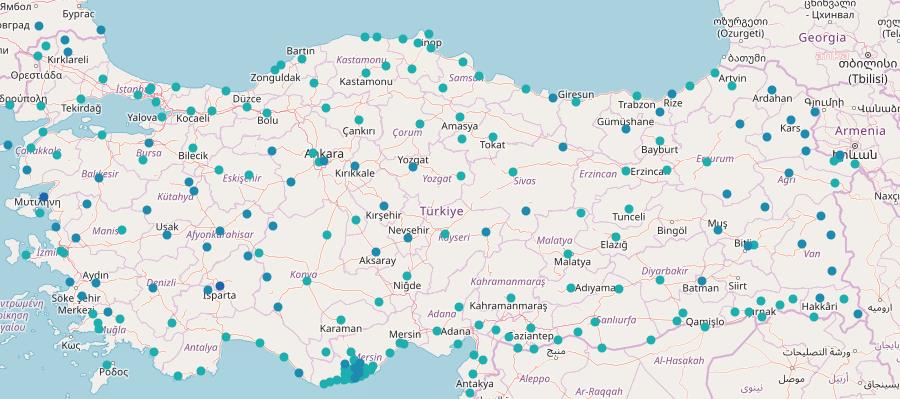Click the marker just below Yozgat city label
Screen dimensions: 900x399
click(413, 166)
